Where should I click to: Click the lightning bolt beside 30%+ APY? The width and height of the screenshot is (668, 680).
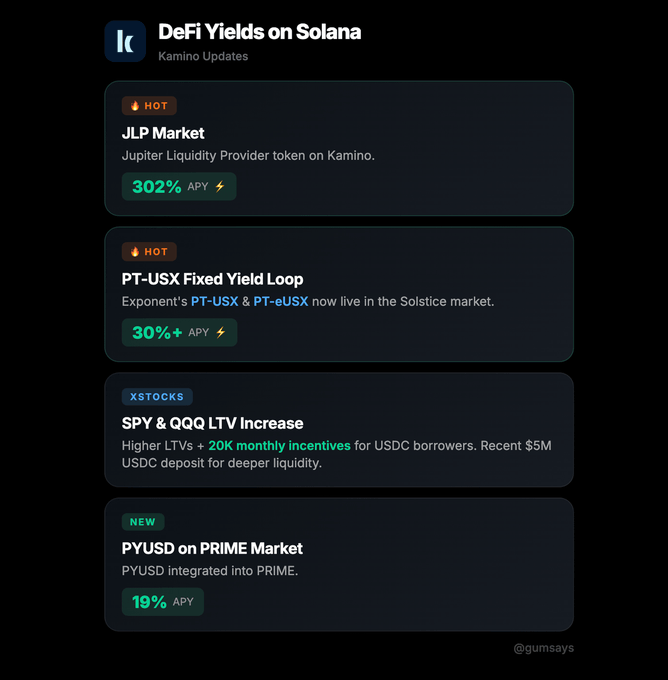click(221, 333)
